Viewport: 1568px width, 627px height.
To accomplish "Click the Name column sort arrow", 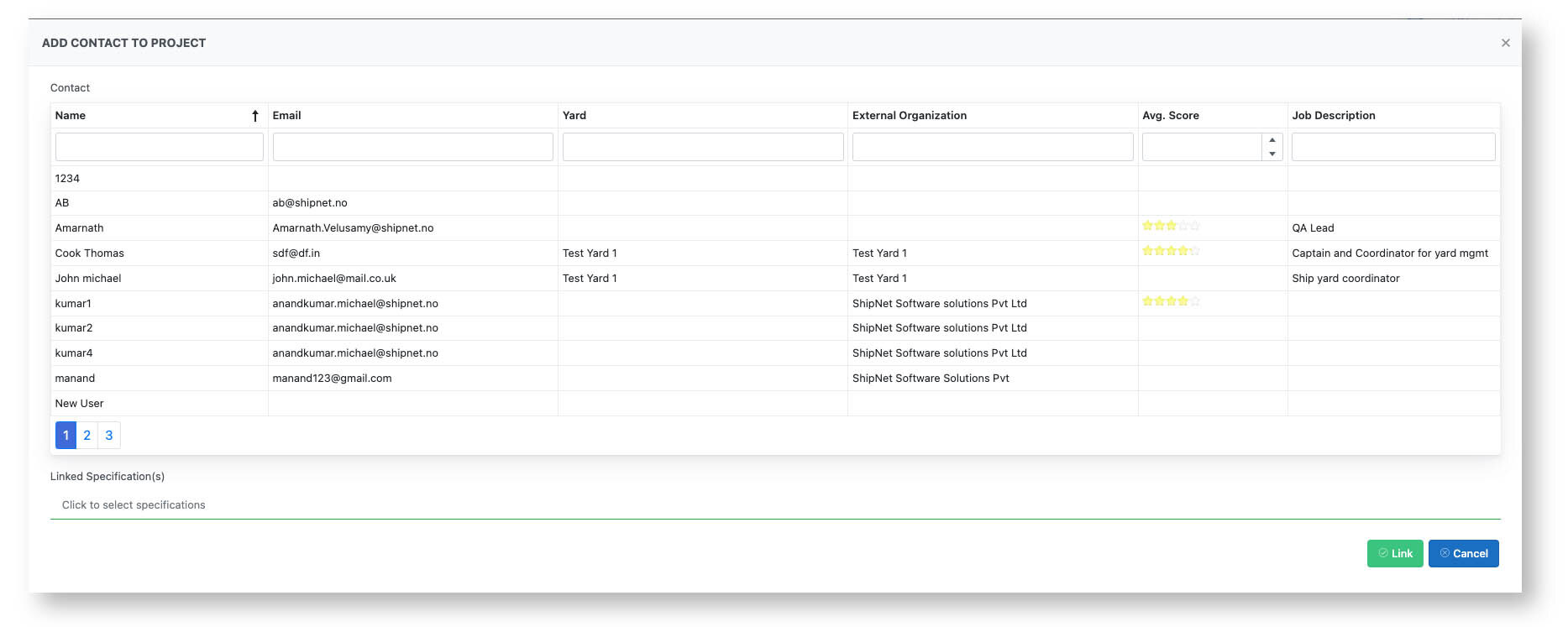I will 255,116.
